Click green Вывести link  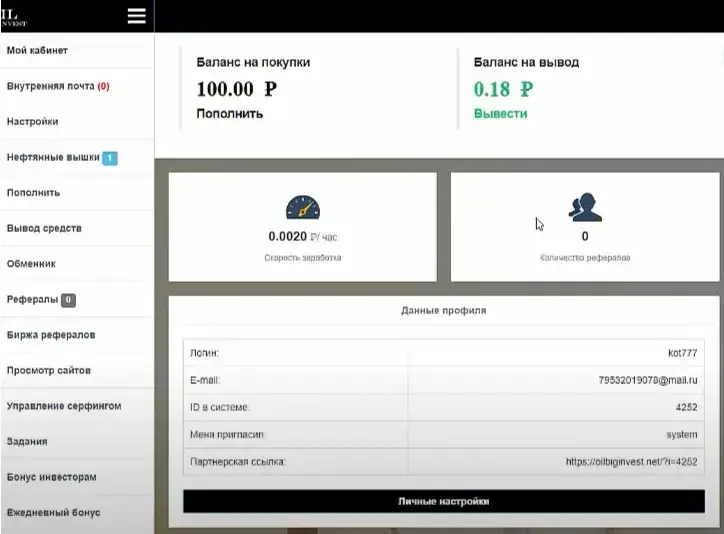[x=501, y=114]
